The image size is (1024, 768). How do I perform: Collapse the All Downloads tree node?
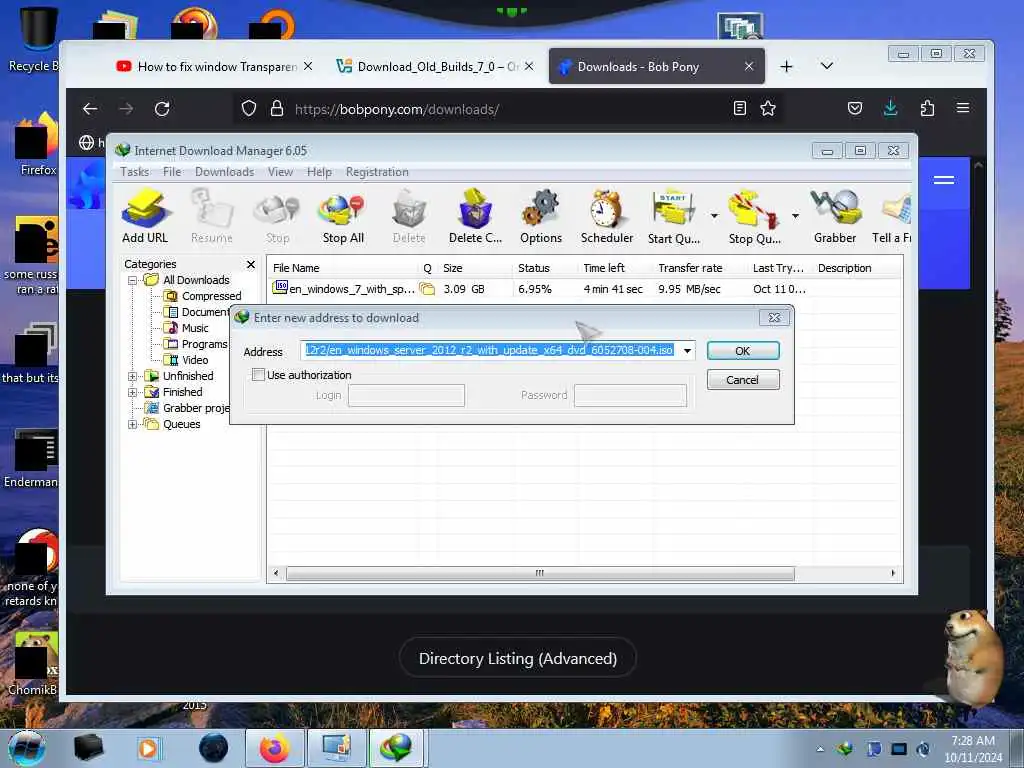pyautogui.click(x=133, y=280)
